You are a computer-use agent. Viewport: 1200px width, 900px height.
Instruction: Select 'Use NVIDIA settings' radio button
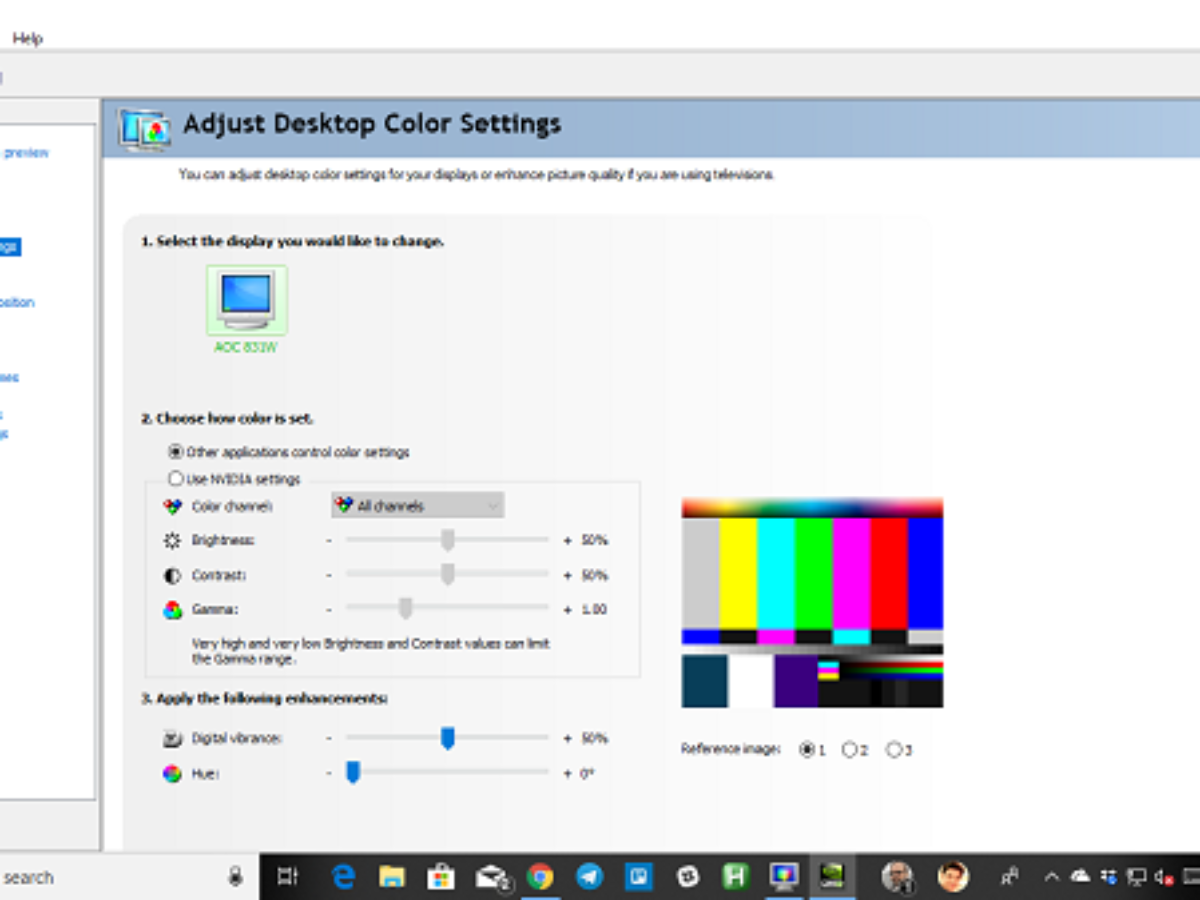click(x=176, y=479)
